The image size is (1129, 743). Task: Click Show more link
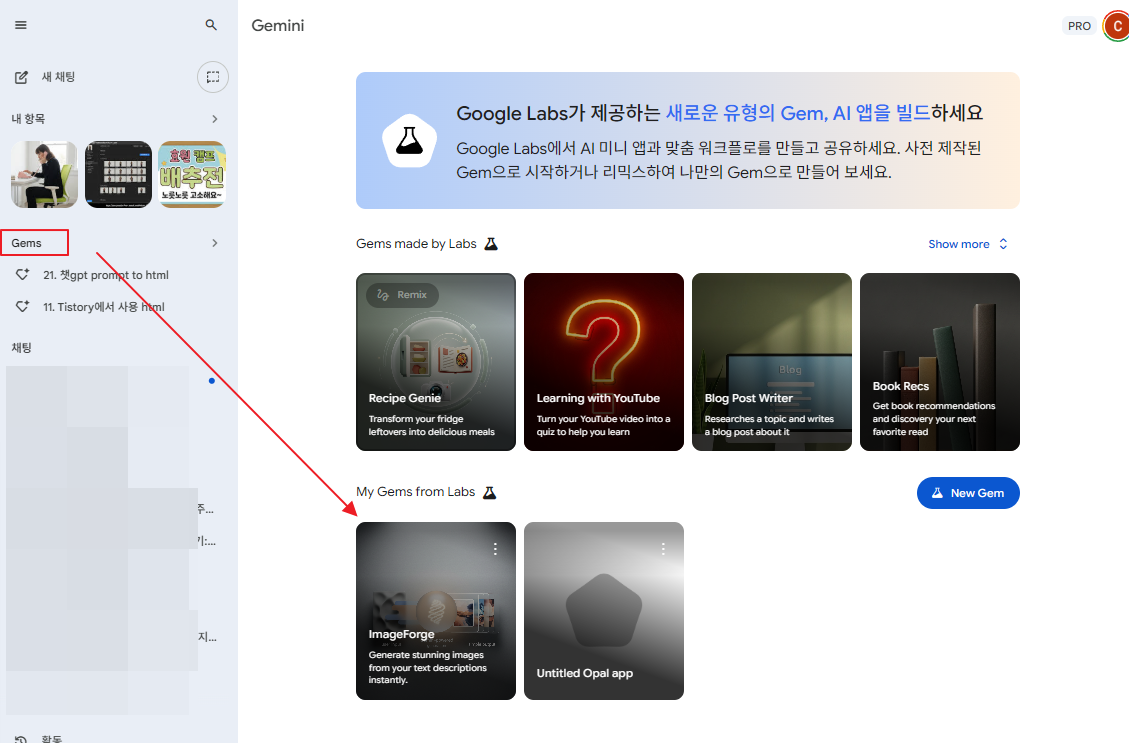click(958, 244)
